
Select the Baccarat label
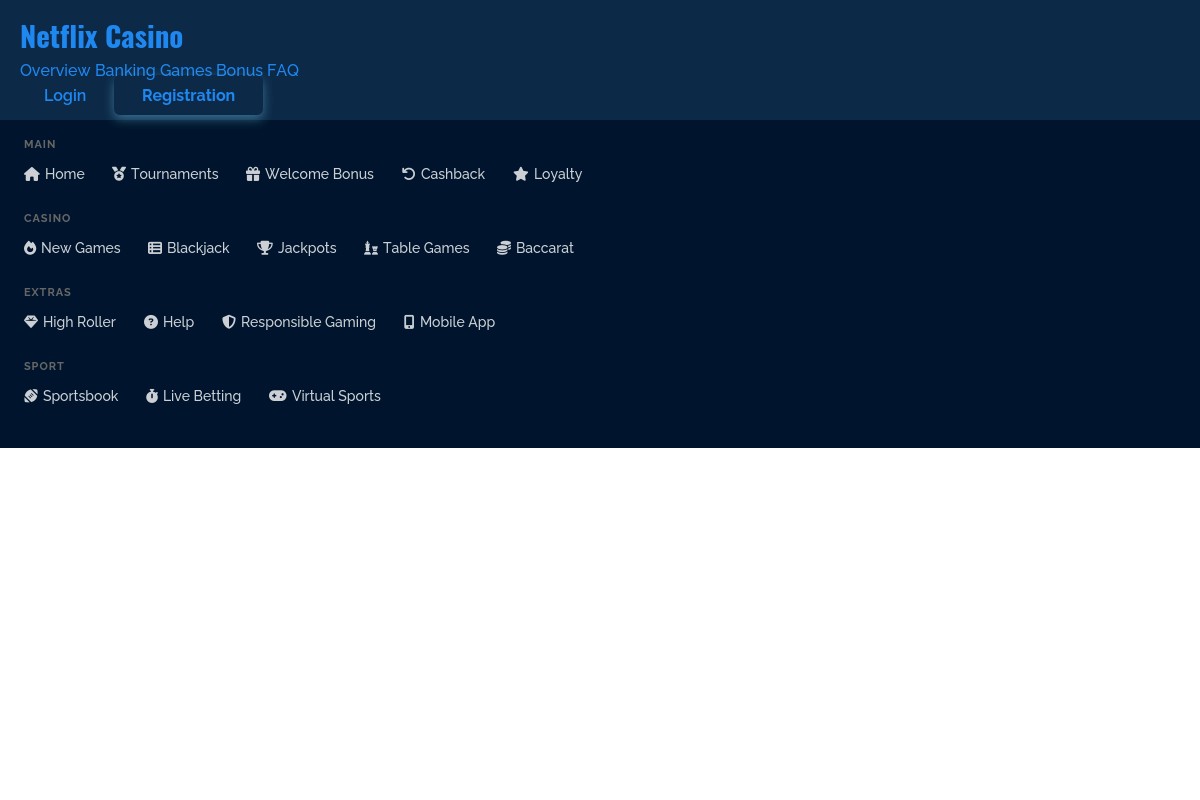tap(545, 248)
